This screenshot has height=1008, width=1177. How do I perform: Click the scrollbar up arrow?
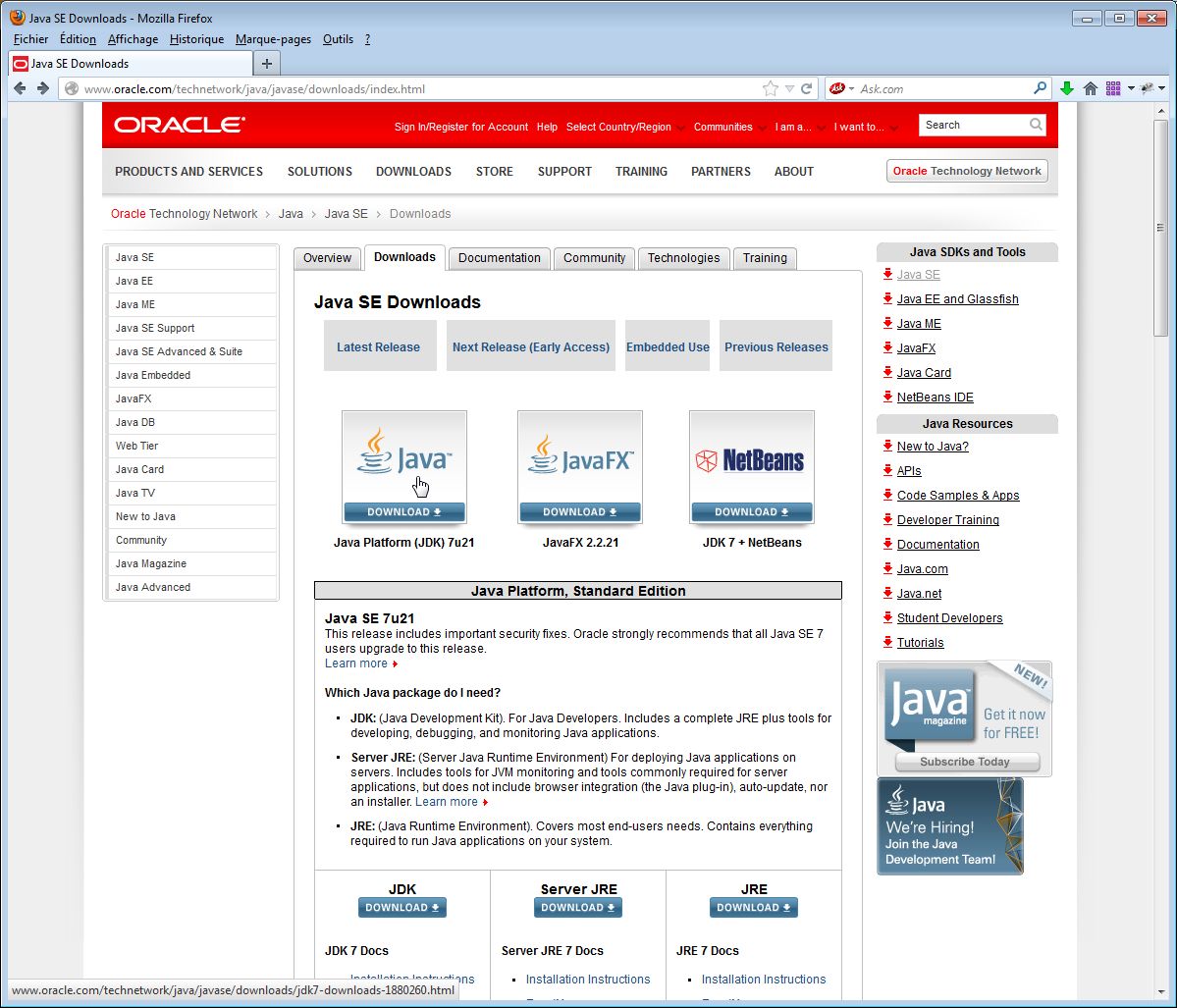click(1161, 110)
